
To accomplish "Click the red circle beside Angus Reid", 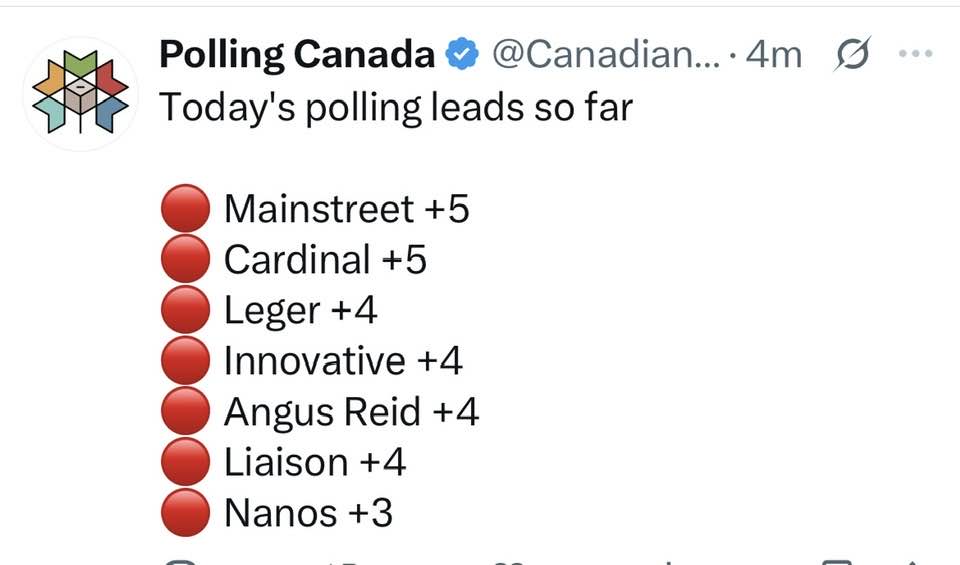I will [185, 412].
